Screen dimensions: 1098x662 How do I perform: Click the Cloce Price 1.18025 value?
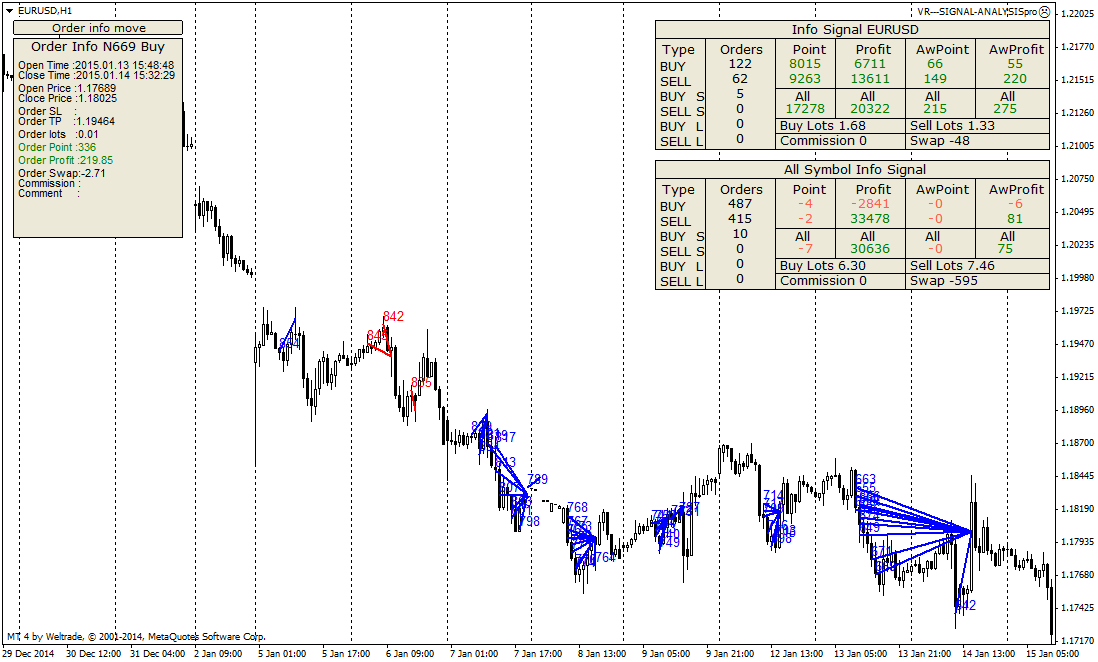(96, 98)
